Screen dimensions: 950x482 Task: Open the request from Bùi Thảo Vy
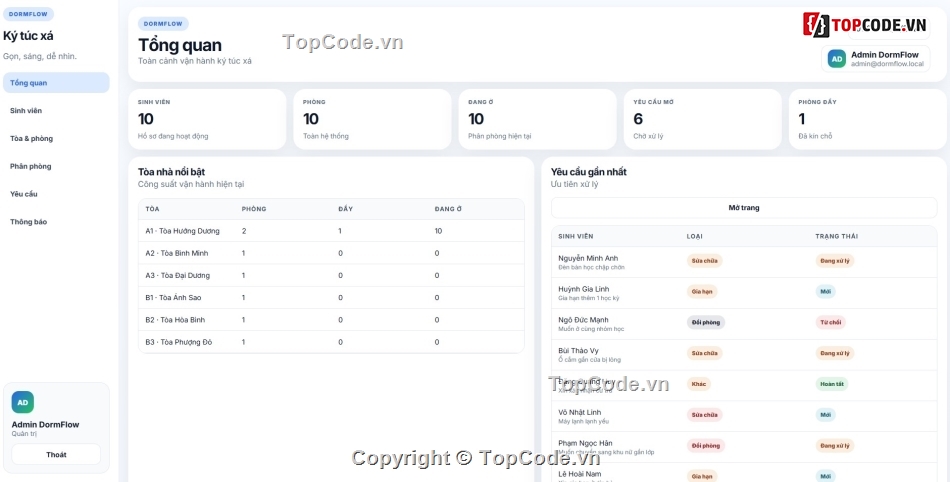(x=744, y=355)
